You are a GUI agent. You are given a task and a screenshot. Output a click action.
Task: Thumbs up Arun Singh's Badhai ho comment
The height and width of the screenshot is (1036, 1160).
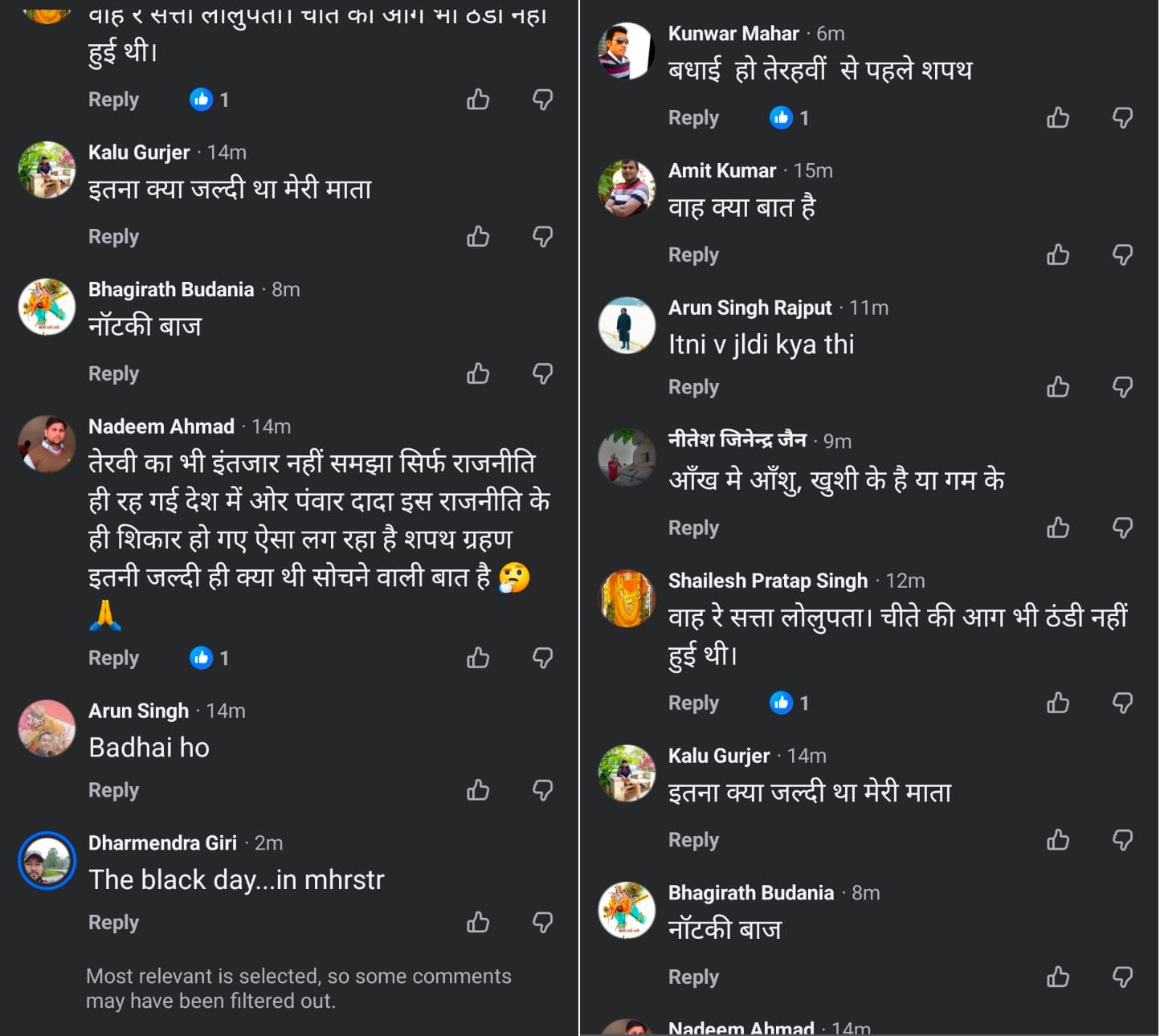coord(478,790)
